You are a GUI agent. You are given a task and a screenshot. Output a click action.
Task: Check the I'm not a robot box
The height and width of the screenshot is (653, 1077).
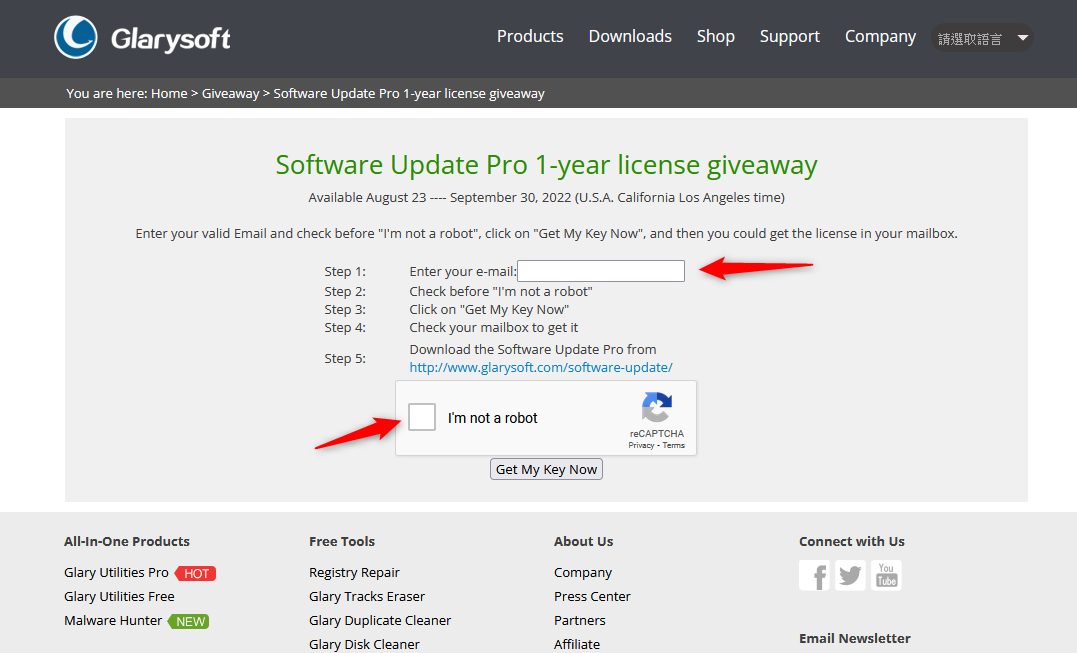(422, 417)
